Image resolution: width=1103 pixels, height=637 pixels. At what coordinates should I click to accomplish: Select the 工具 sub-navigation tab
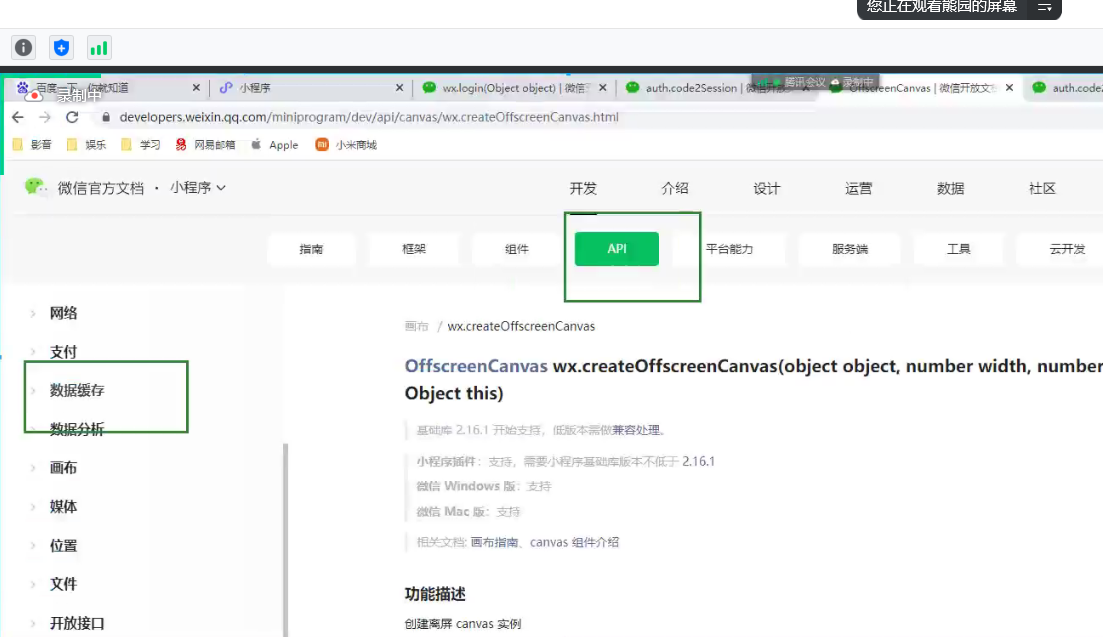[x=958, y=249]
